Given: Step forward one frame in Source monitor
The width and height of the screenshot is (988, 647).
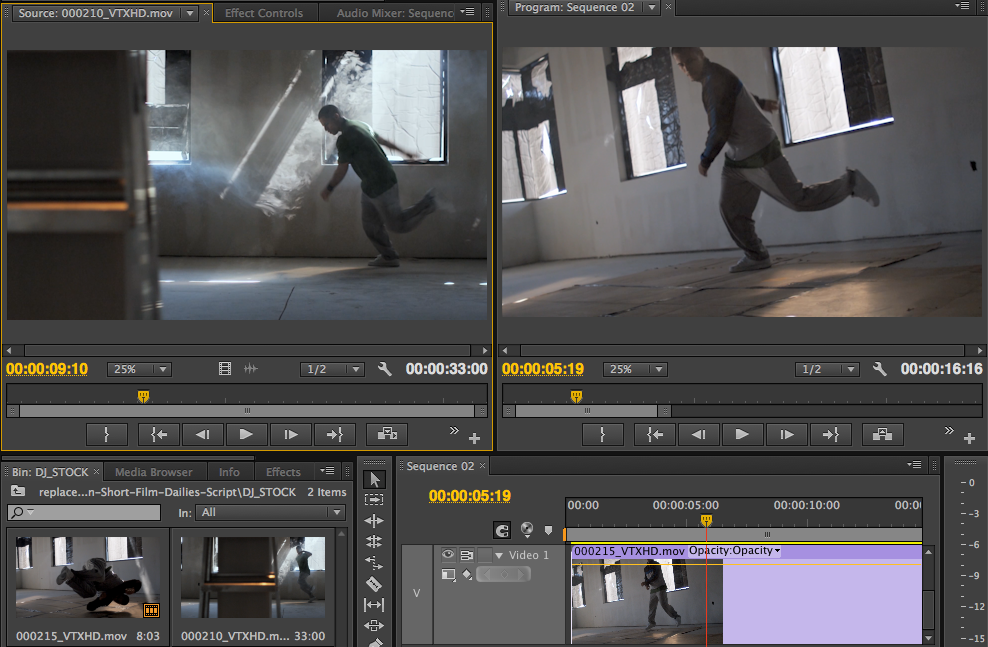Looking at the screenshot, I should pos(290,434).
